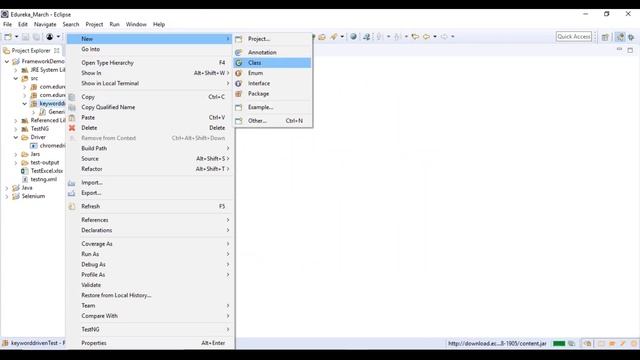Click the chromedriver file icon
This screenshot has height=360, width=640.
[x=34, y=146]
